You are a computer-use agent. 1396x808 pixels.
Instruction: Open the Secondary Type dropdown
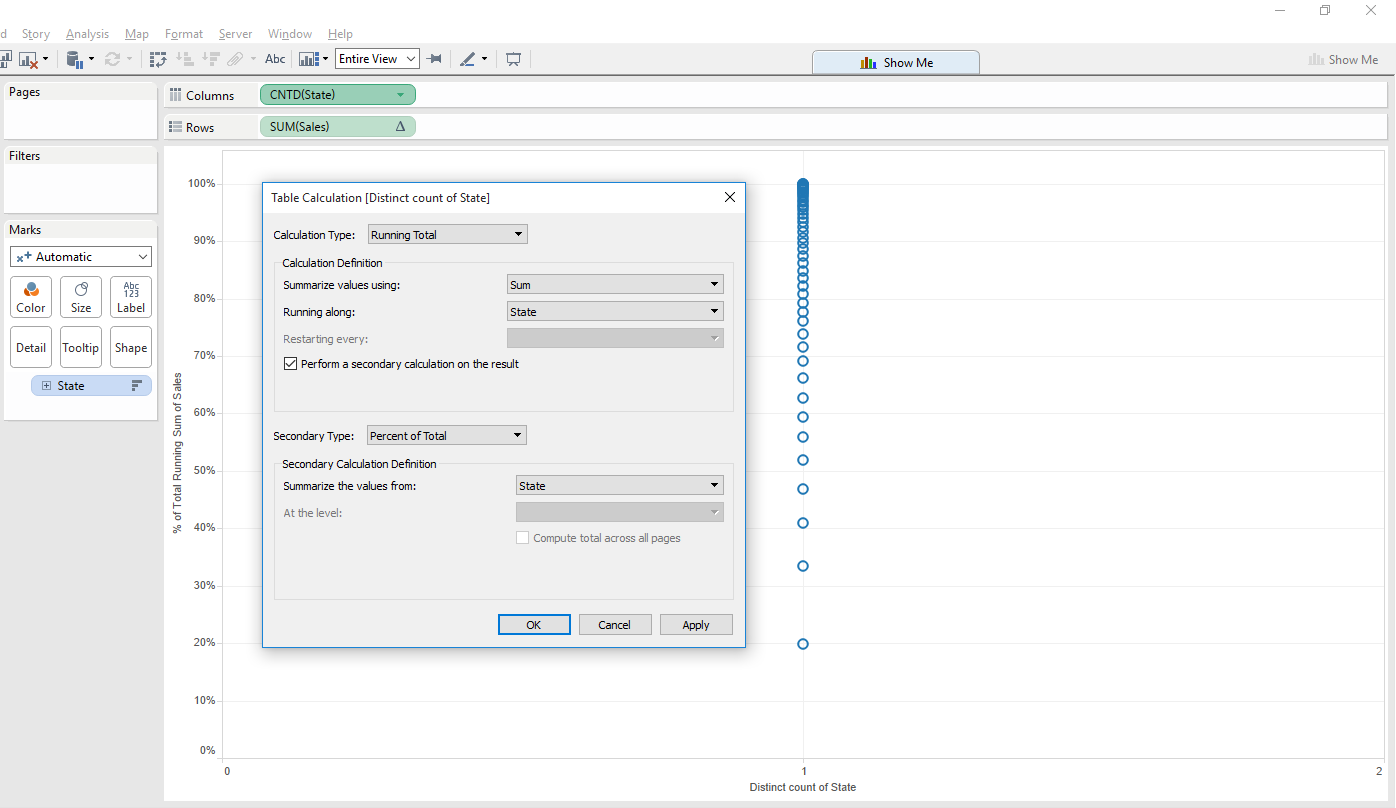[446, 436]
